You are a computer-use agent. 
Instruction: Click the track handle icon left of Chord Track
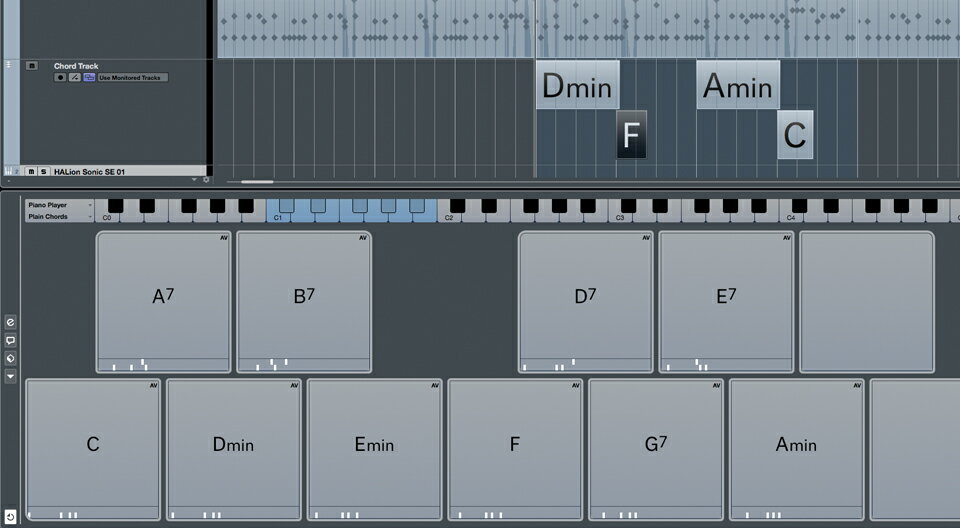point(9,64)
